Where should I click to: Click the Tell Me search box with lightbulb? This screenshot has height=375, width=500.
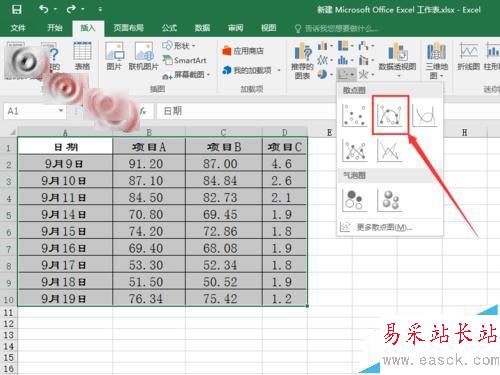(337, 28)
